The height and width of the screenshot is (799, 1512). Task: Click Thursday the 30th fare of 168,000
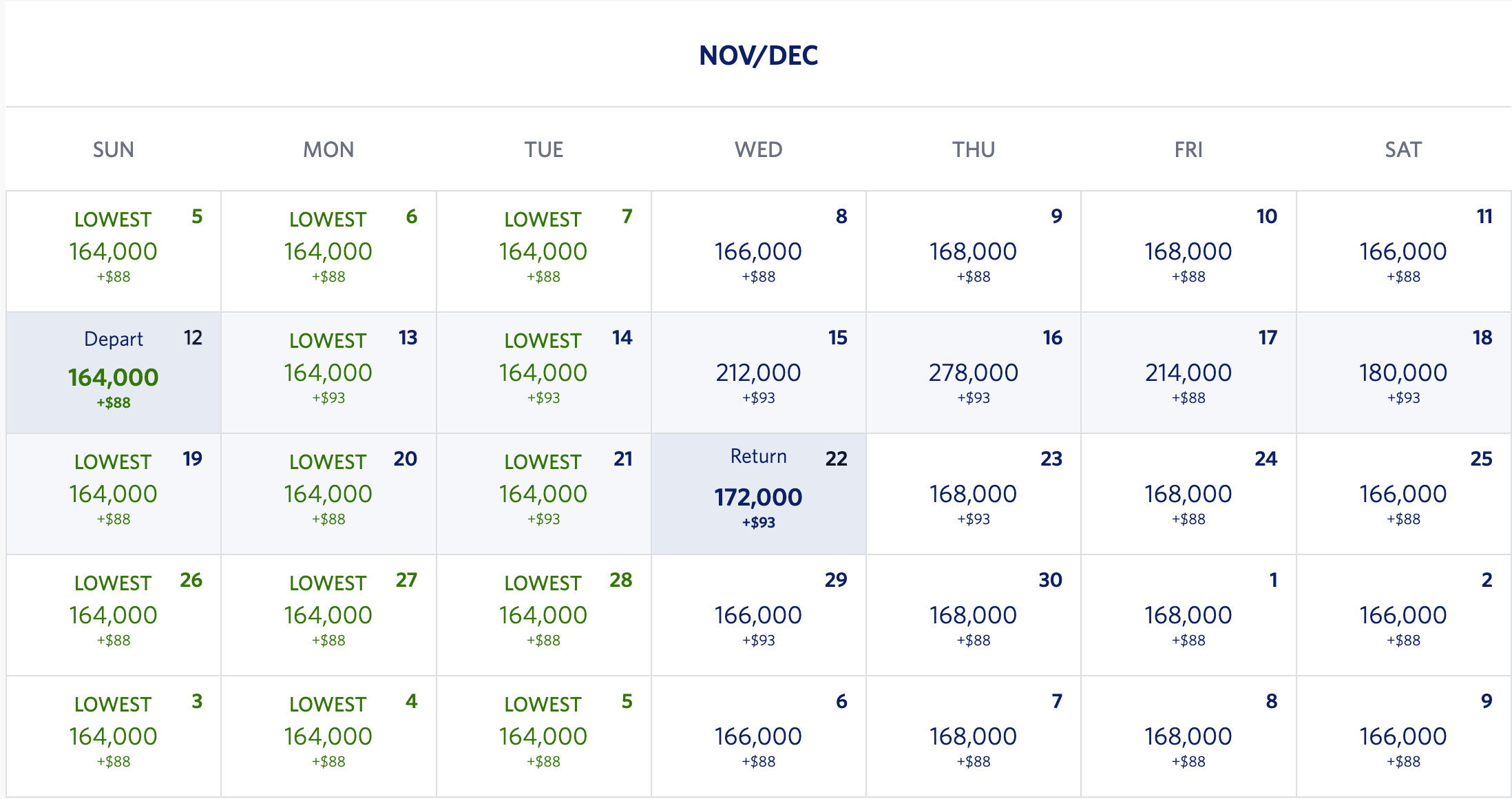coord(973,615)
